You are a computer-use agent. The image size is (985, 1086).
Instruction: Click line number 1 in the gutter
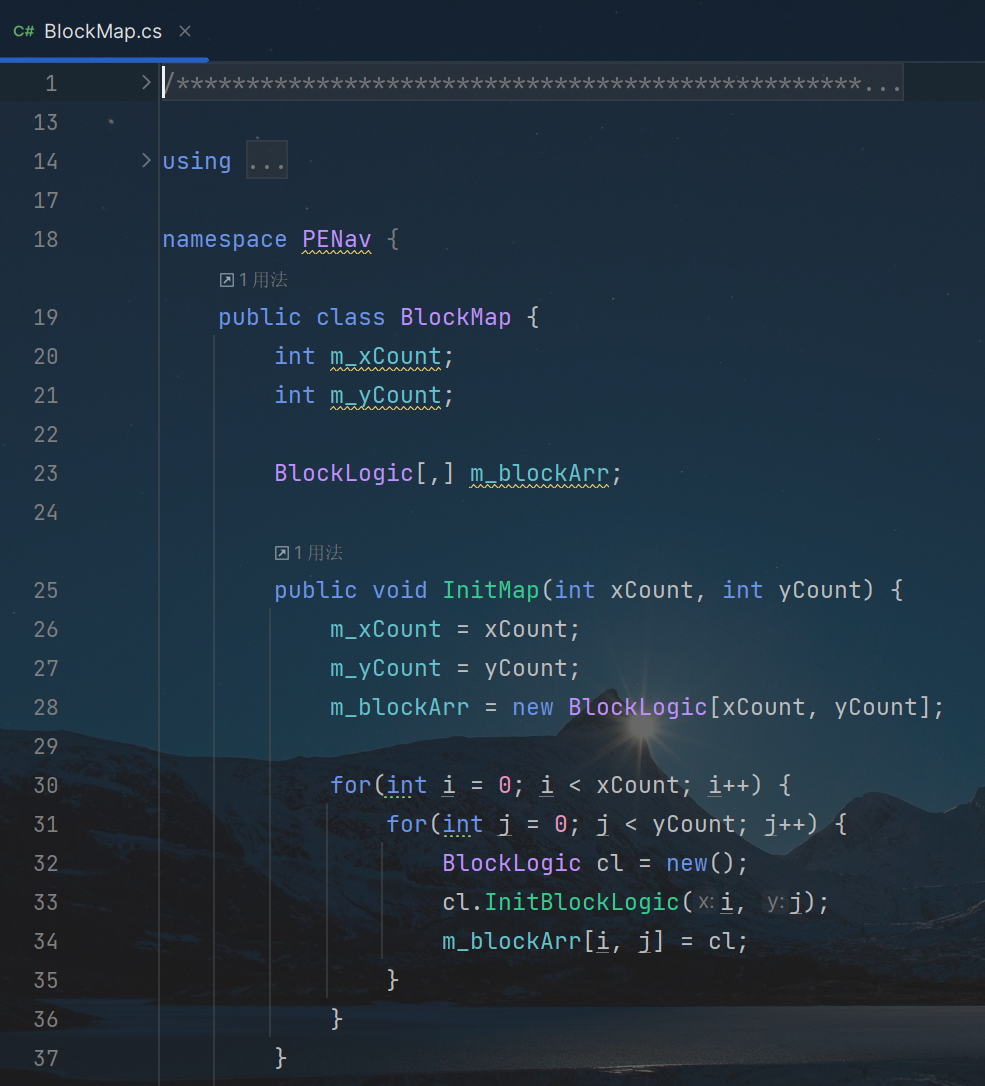click(51, 84)
